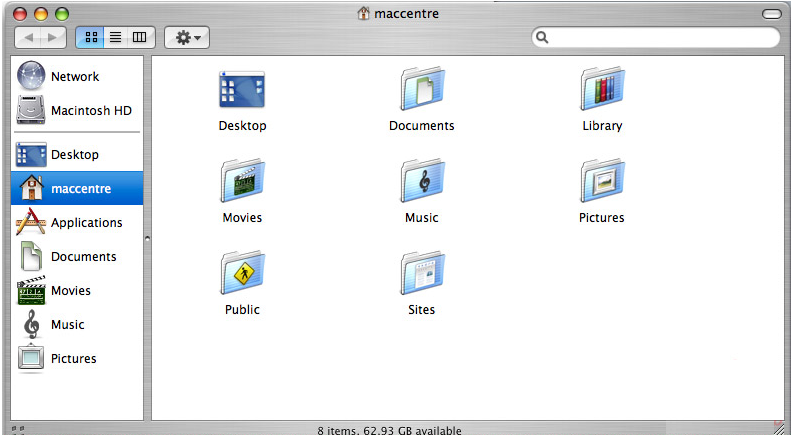Select Desktop in the sidebar
Viewport: 793px width, 438px height.
(x=77, y=154)
